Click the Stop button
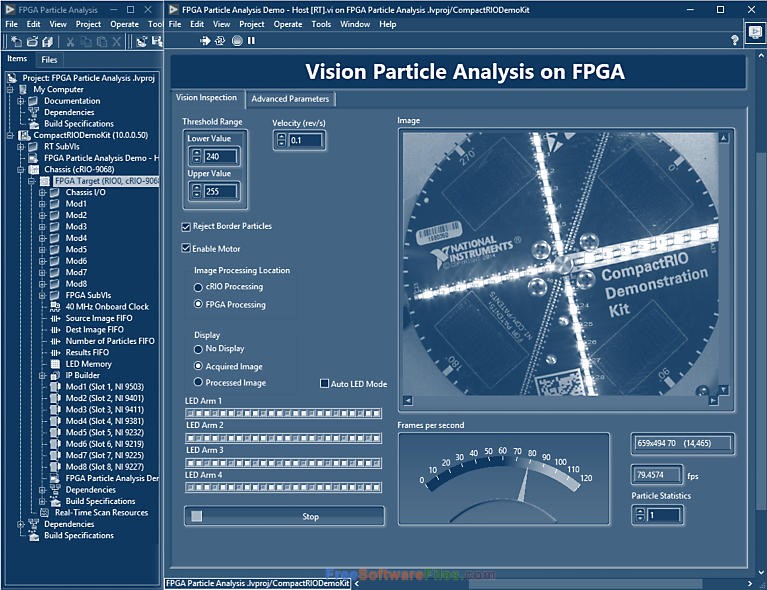 coord(284,516)
